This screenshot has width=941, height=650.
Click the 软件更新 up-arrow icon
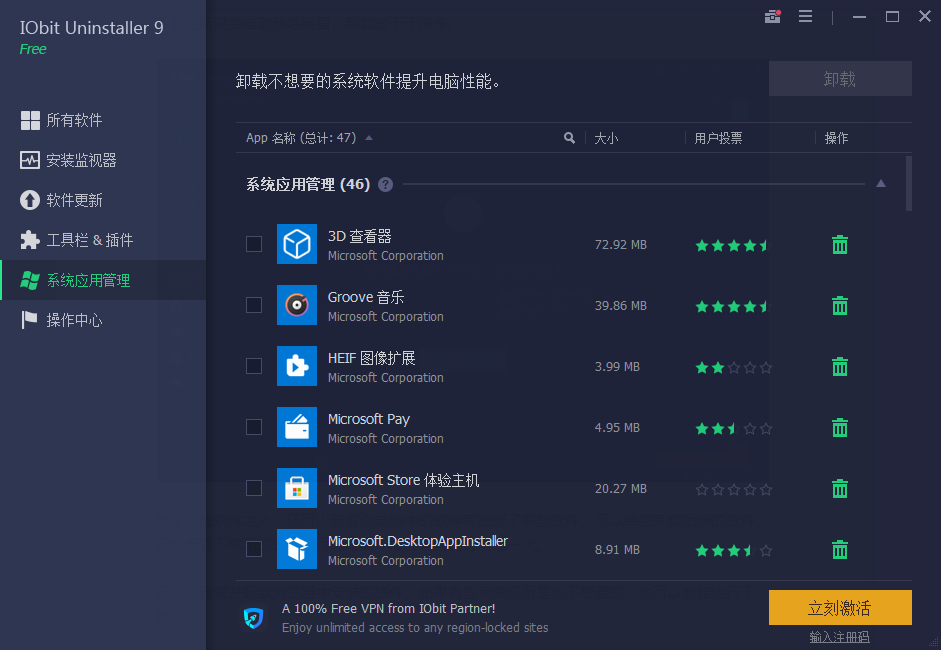30,200
